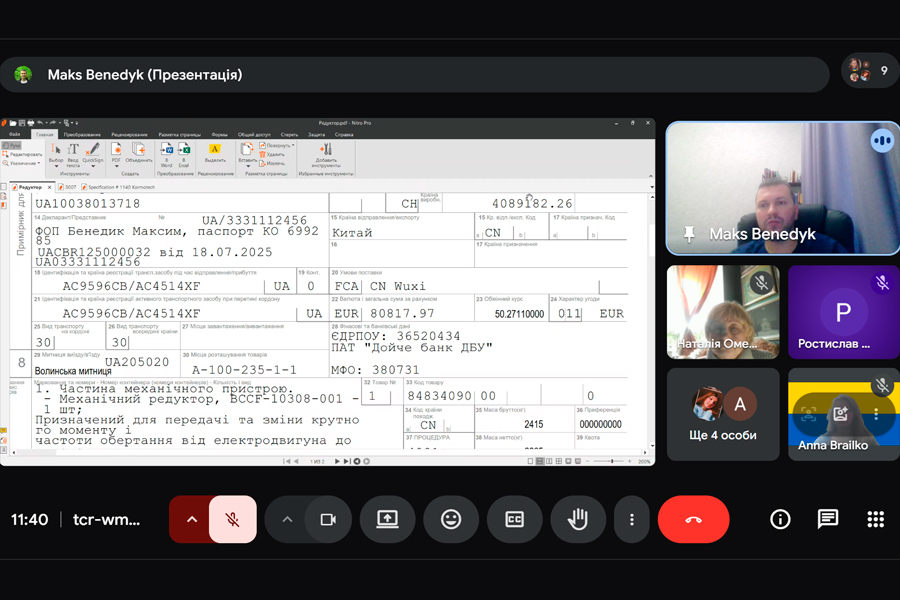Toggle the camera button

[328, 520]
